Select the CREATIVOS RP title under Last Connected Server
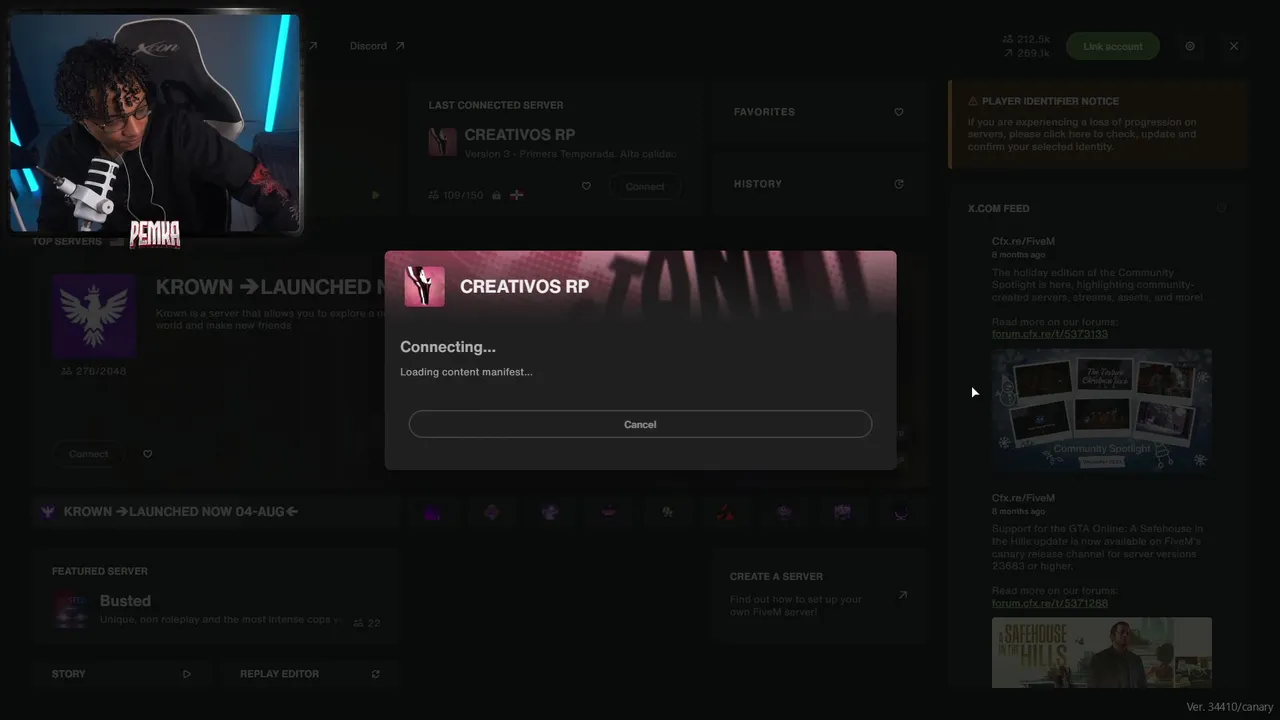The height and width of the screenshot is (720, 1280). pos(519,135)
